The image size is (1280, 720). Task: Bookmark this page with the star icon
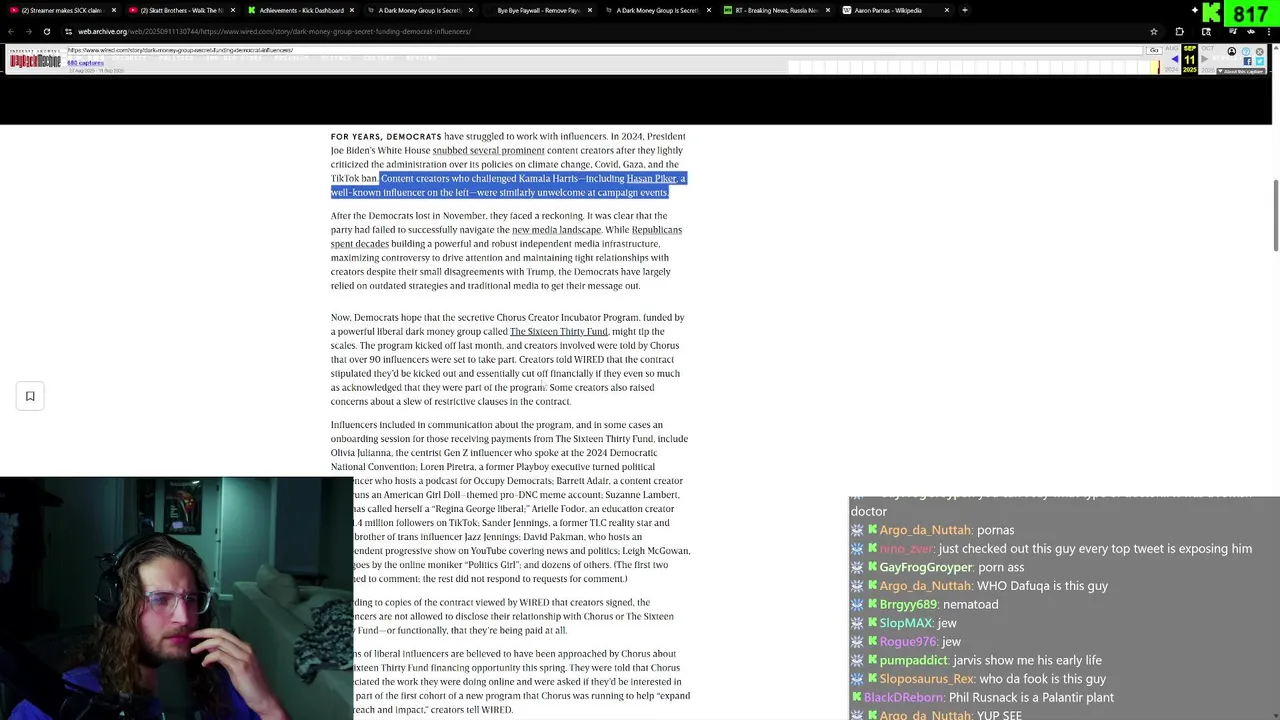1153,31
